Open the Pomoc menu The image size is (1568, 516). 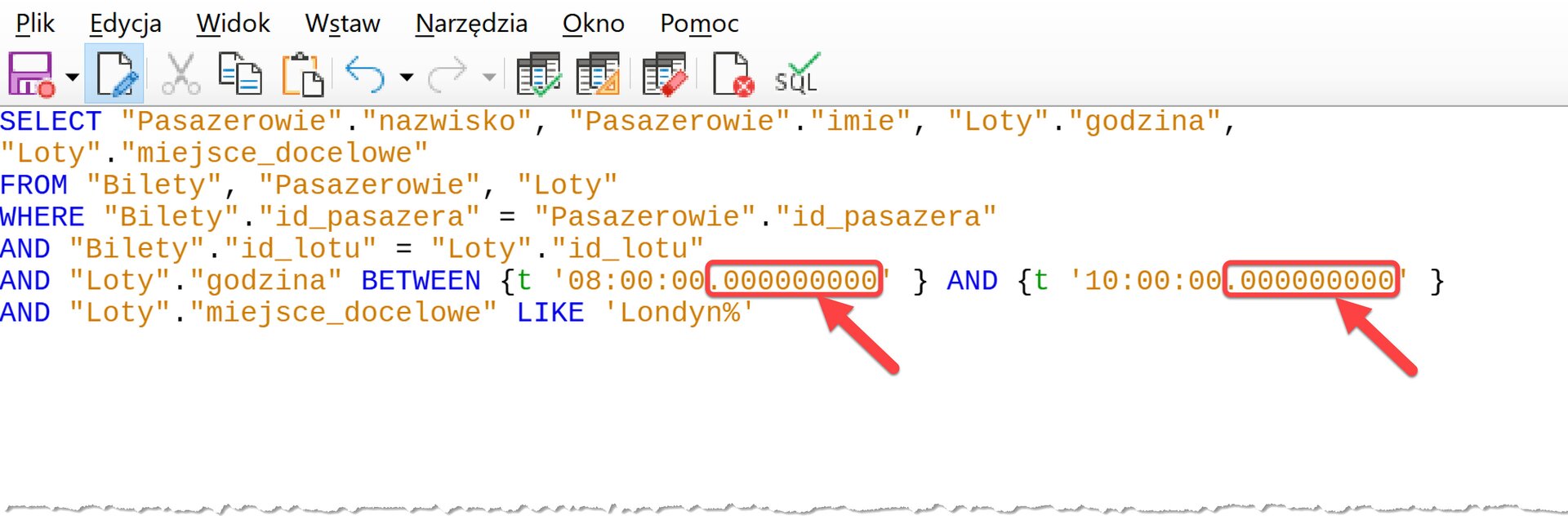(699, 23)
